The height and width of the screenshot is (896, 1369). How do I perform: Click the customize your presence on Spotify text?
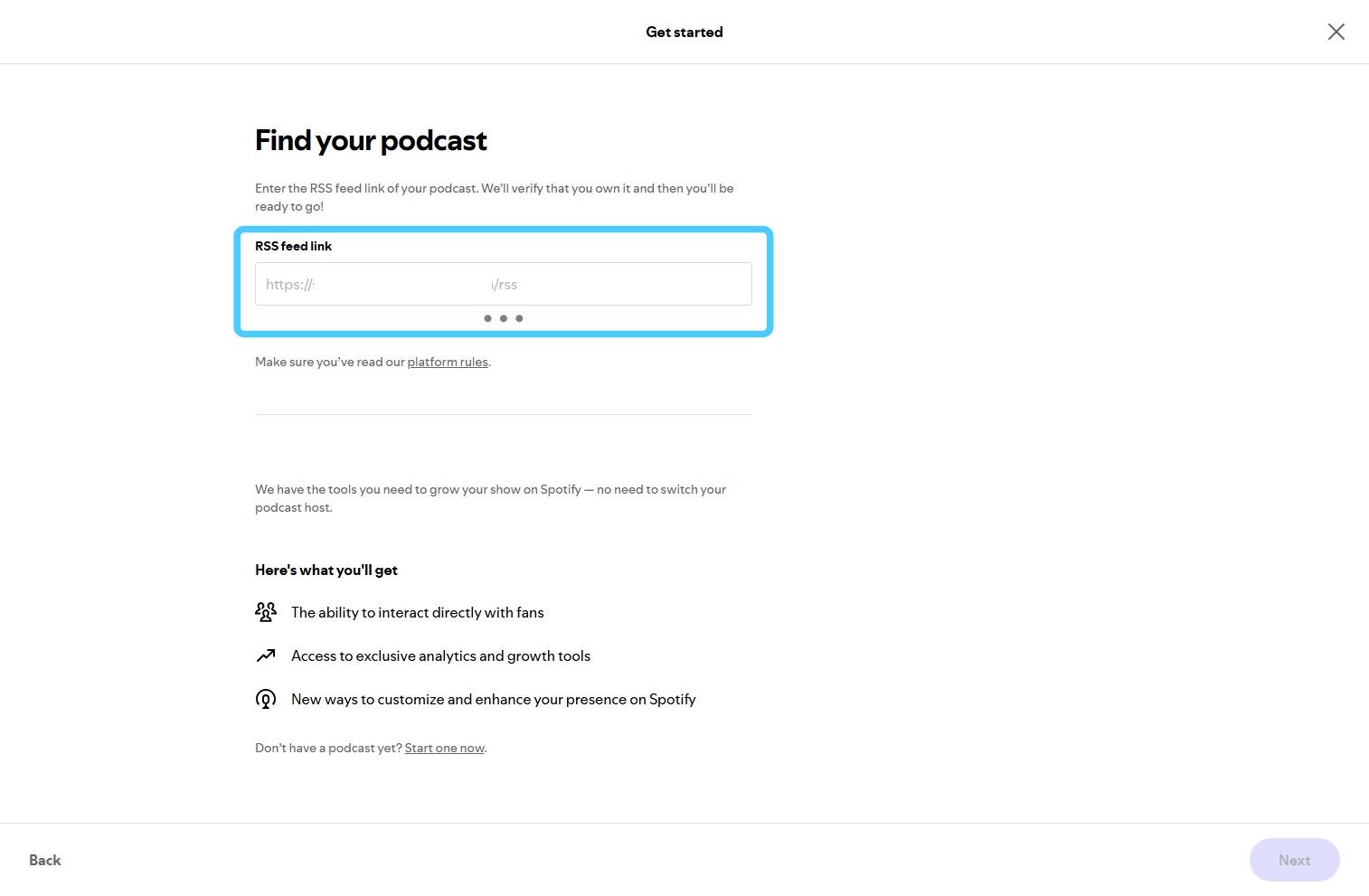[x=493, y=699]
